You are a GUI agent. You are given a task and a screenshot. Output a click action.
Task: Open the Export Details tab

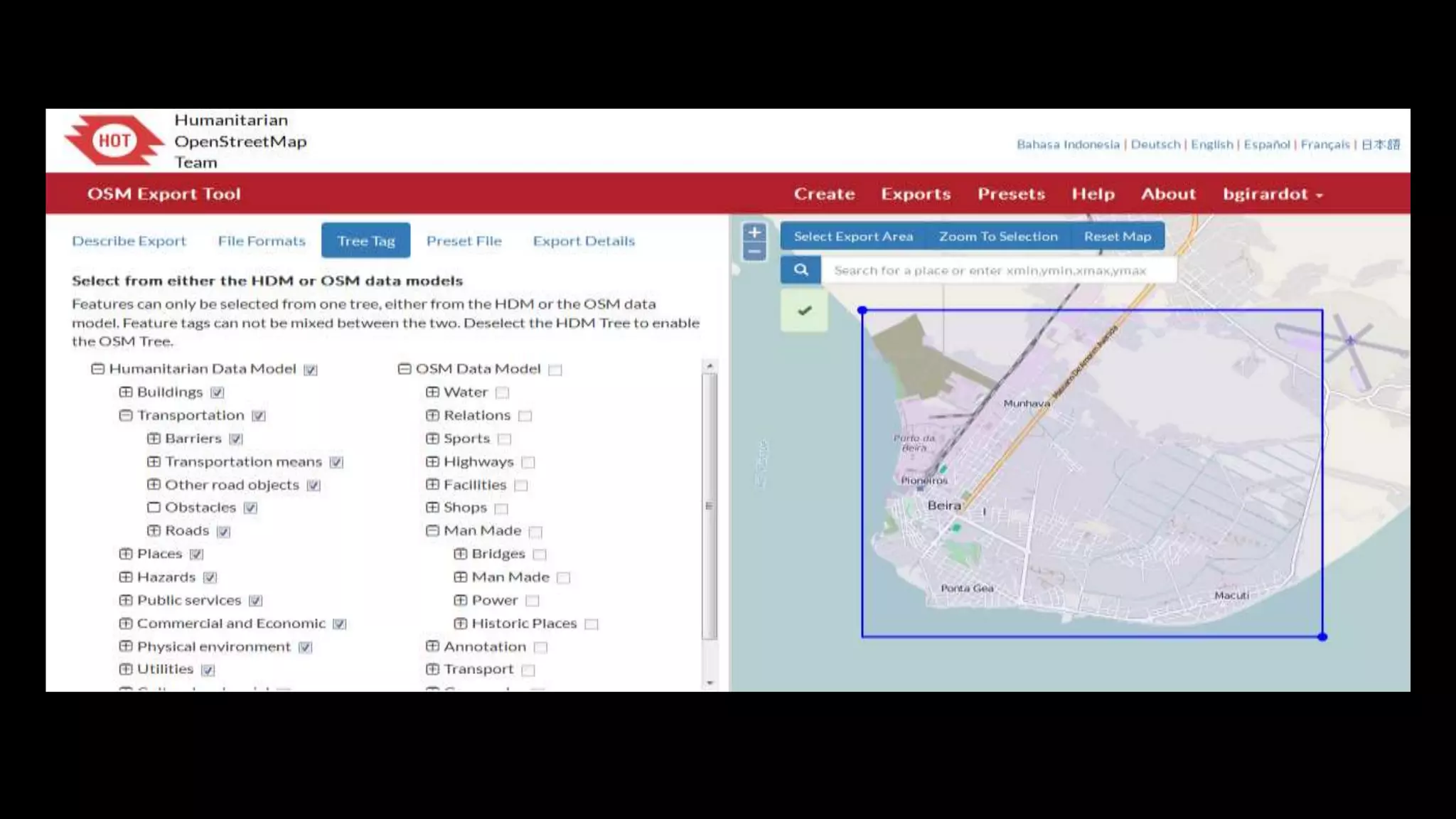click(x=584, y=241)
